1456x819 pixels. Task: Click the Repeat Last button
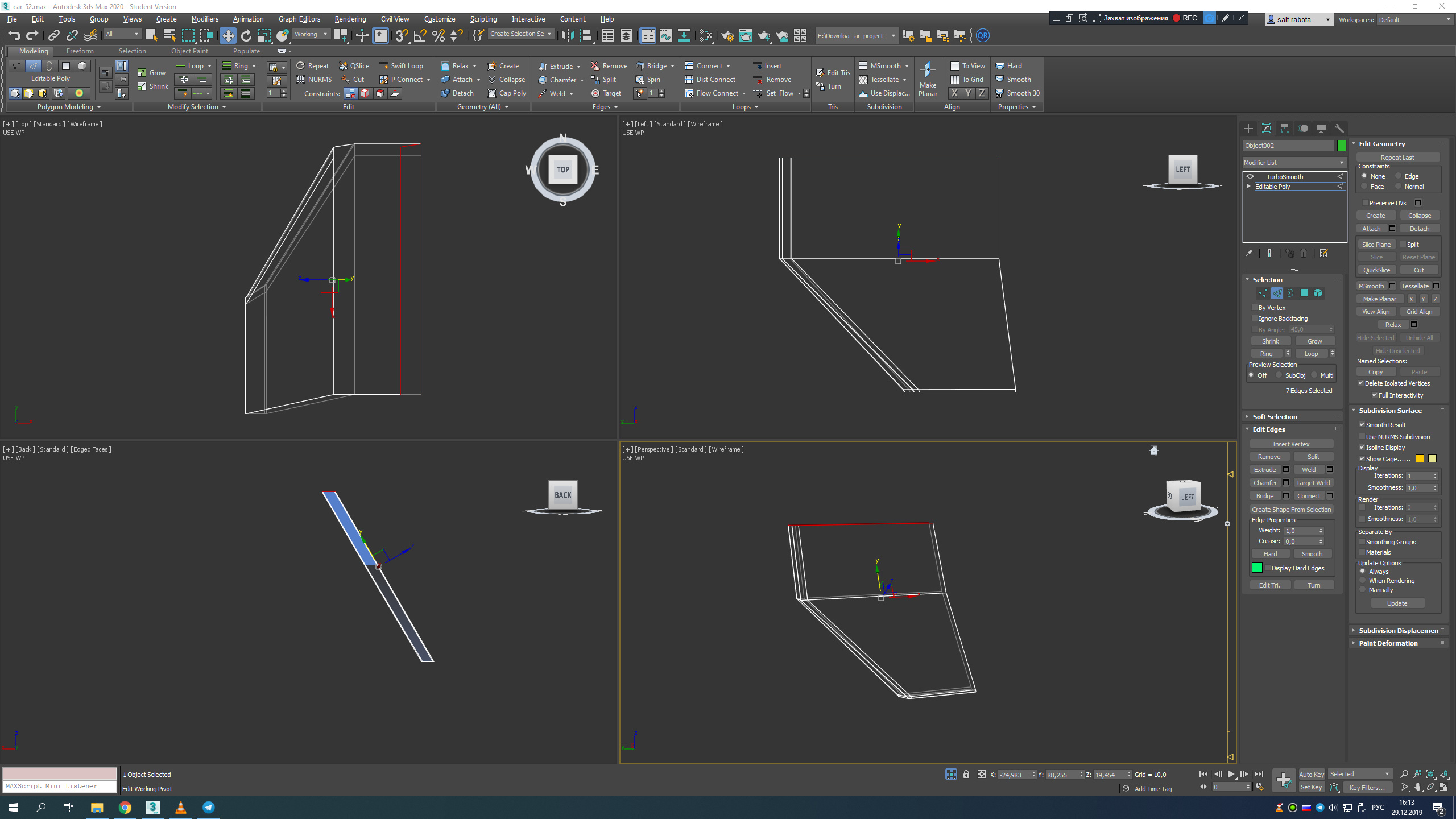coord(1397,158)
